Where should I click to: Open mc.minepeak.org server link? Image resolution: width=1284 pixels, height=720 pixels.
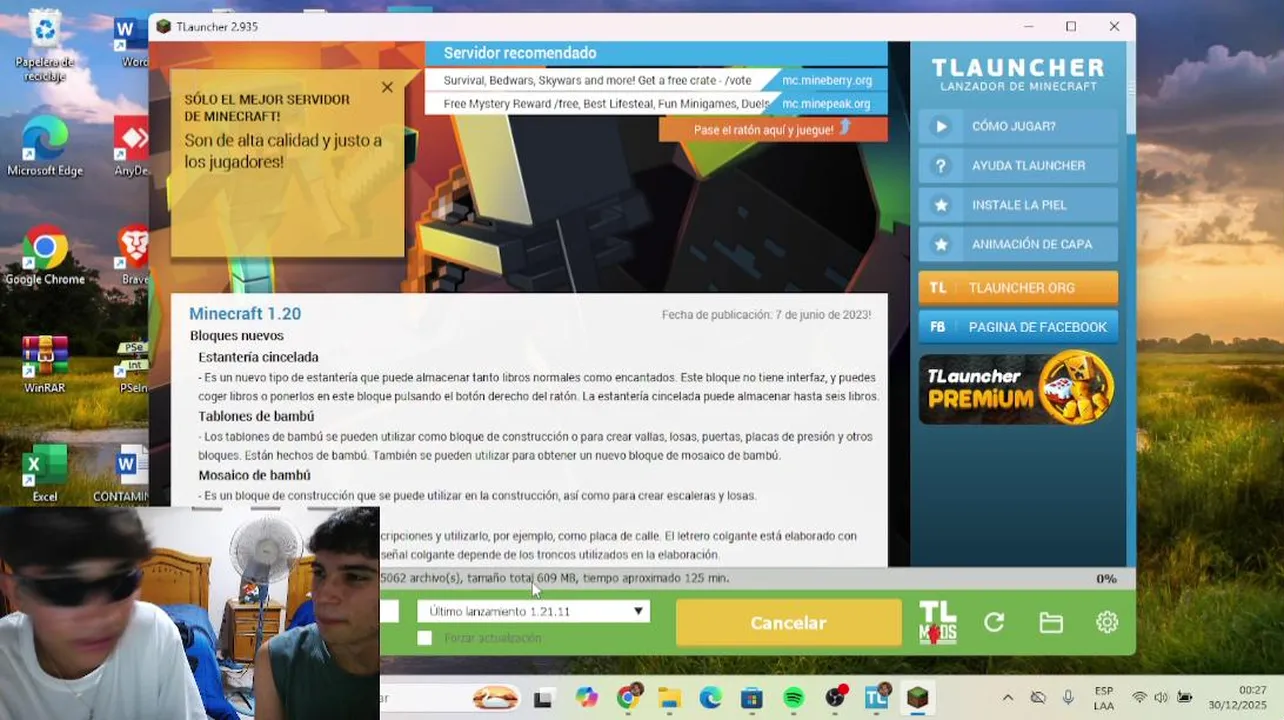[x=826, y=103]
